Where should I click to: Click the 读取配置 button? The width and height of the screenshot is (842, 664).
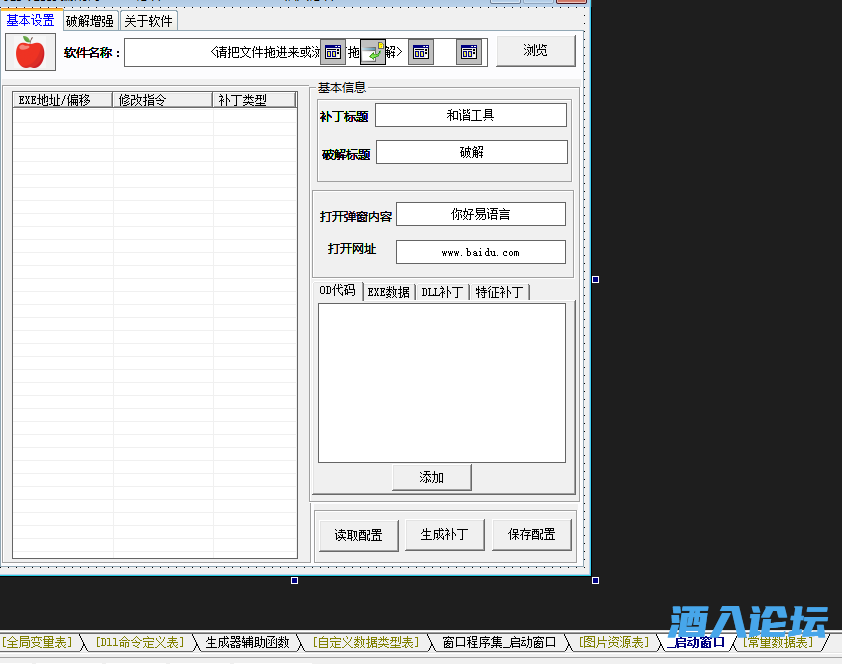click(x=358, y=535)
